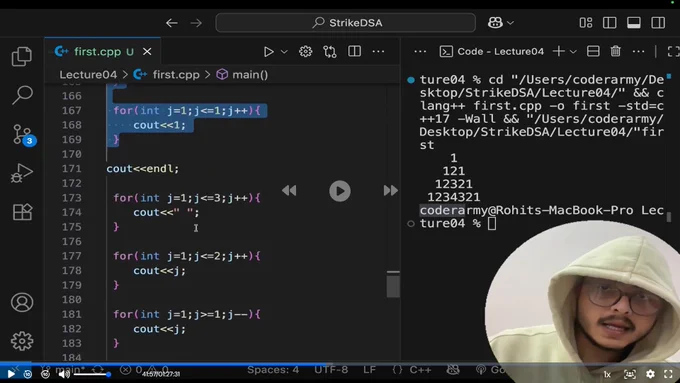Toggle the secondary side bar

click(x=658, y=23)
